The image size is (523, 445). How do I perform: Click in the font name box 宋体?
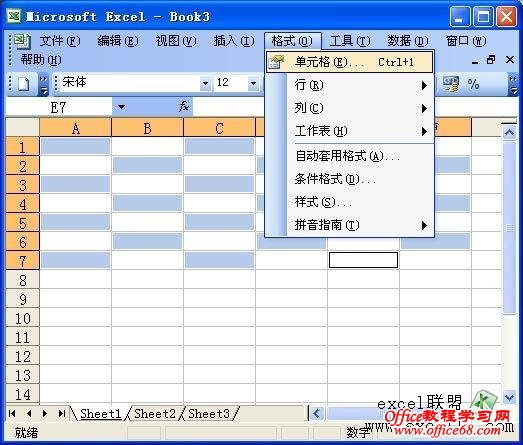coord(129,82)
